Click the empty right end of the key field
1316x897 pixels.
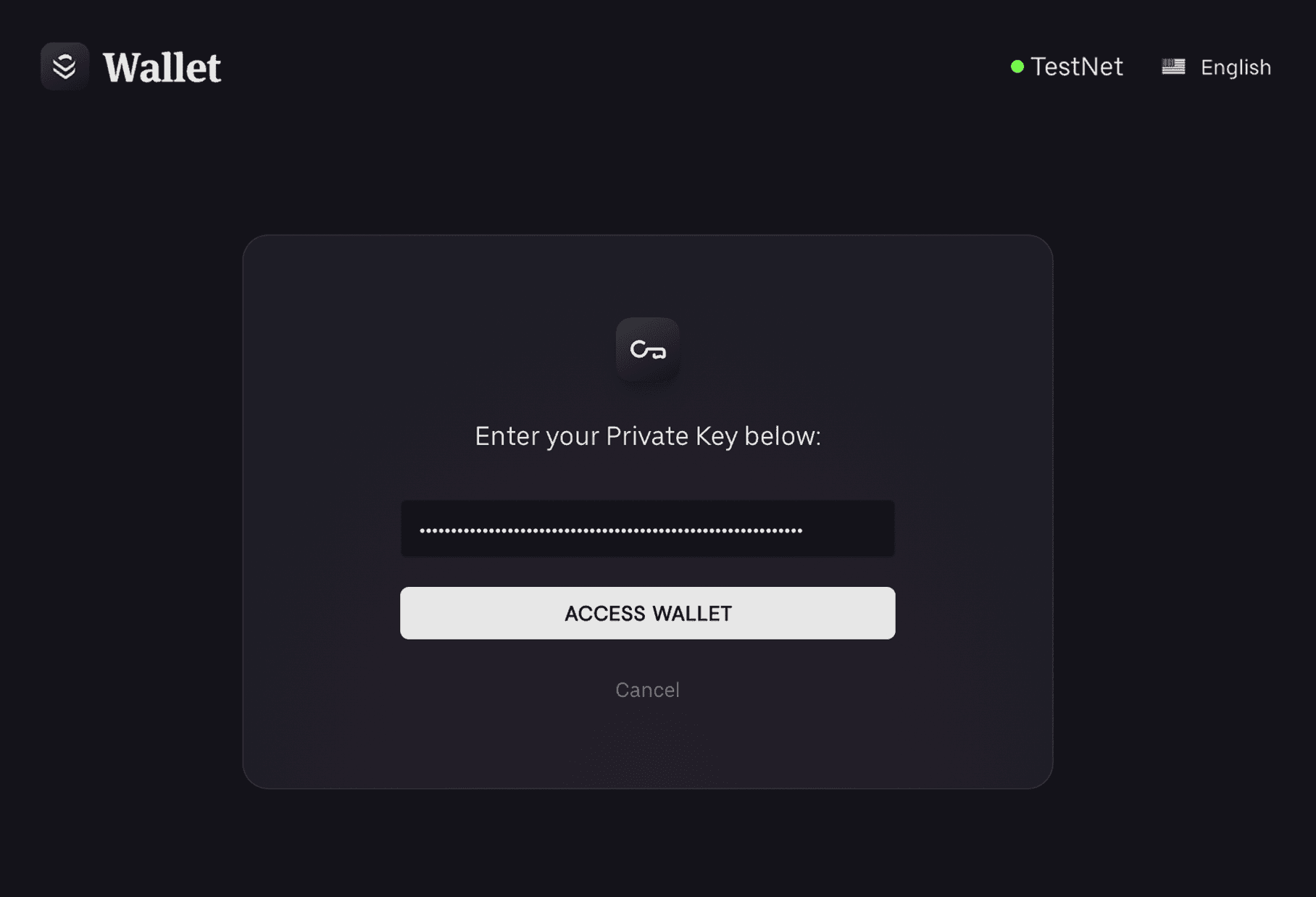[851, 529]
